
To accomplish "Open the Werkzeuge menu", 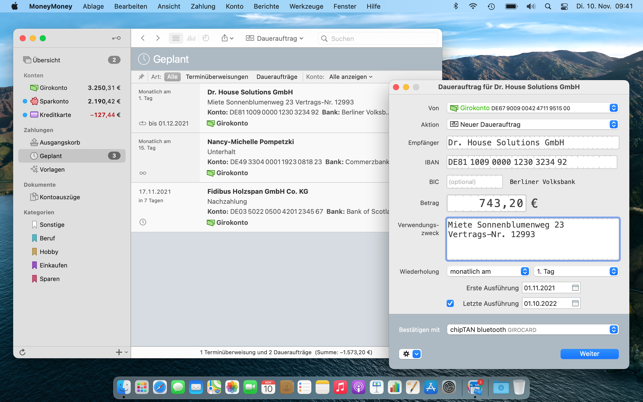I will [x=306, y=6].
